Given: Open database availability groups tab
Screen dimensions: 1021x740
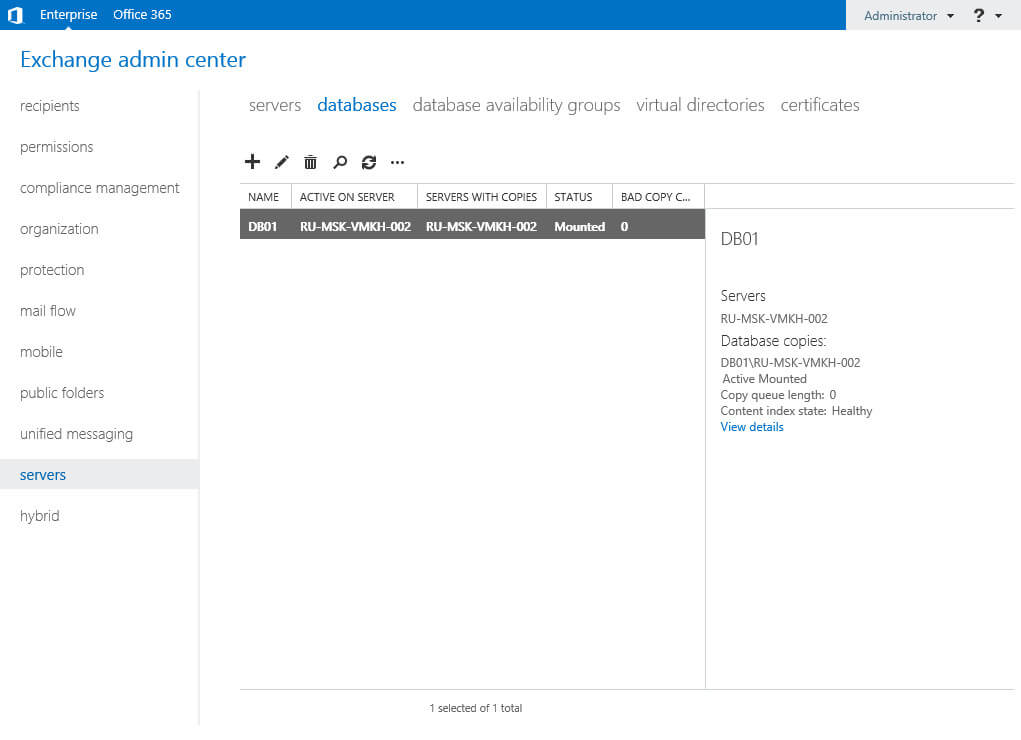Looking at the screenshot, I should [x=516, y=105].
